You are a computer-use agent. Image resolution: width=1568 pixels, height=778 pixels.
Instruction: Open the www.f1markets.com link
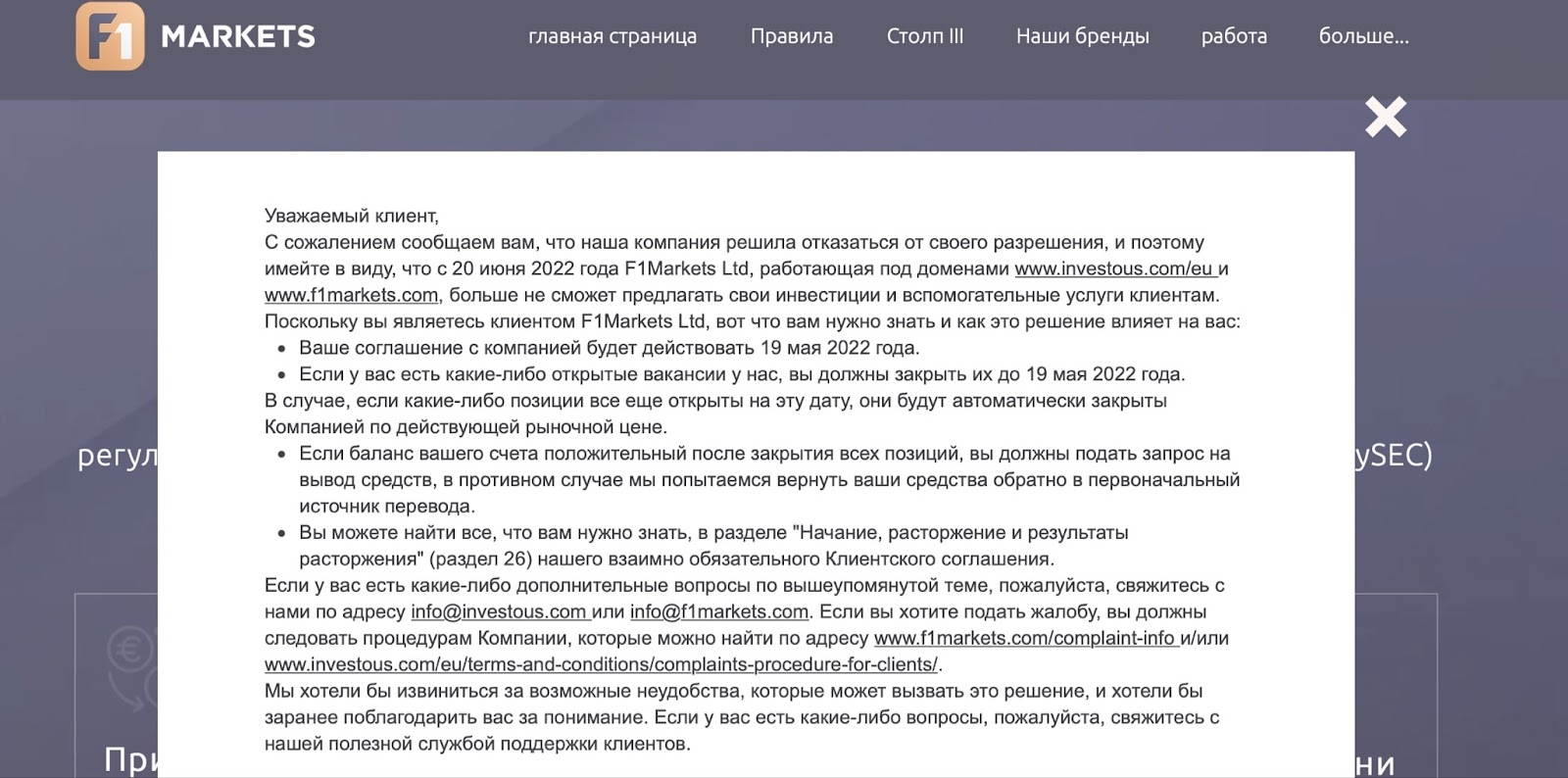(x=351, y=295)
